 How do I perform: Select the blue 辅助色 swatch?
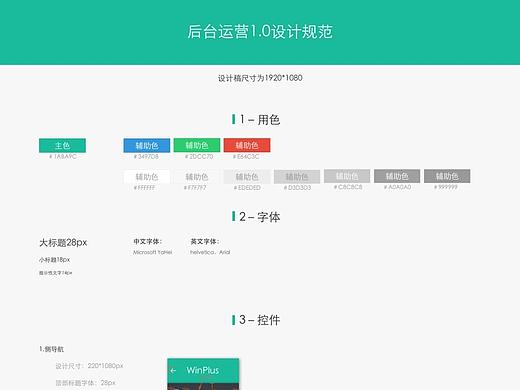(x=147, y=145)
